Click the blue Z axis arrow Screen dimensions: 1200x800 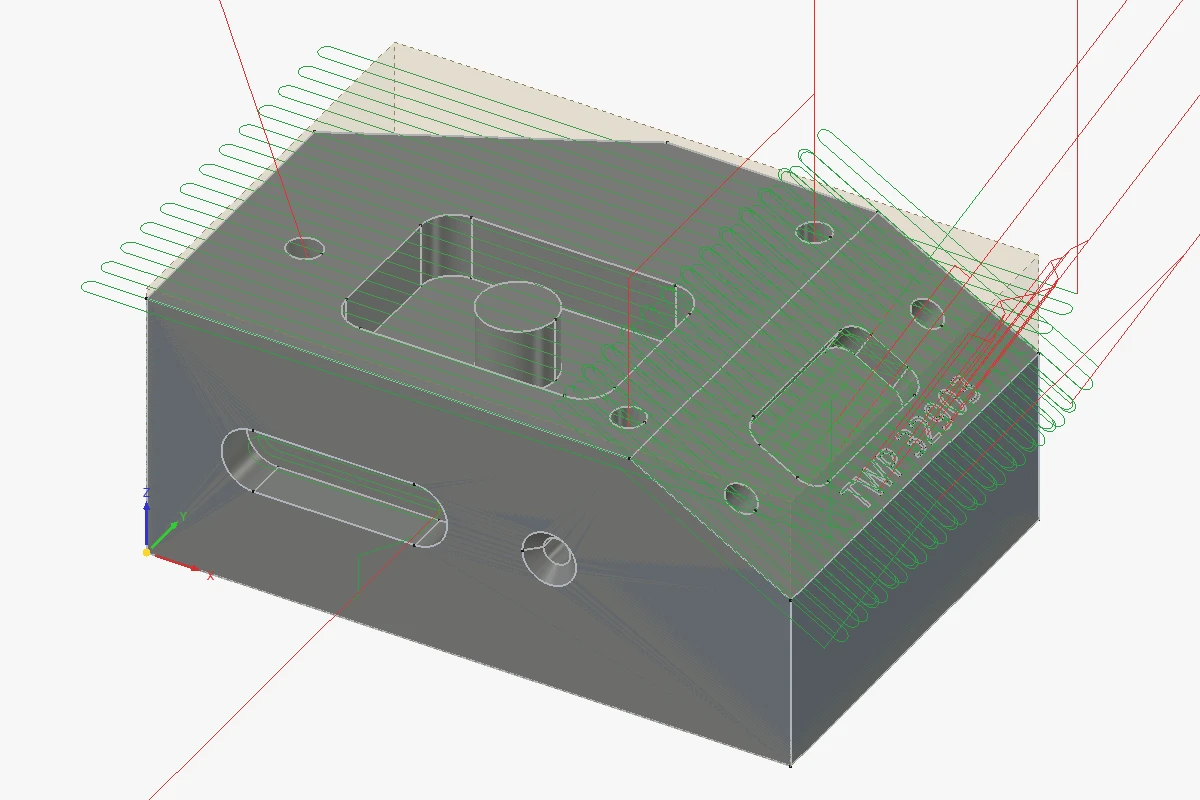(x=146, y=521)
